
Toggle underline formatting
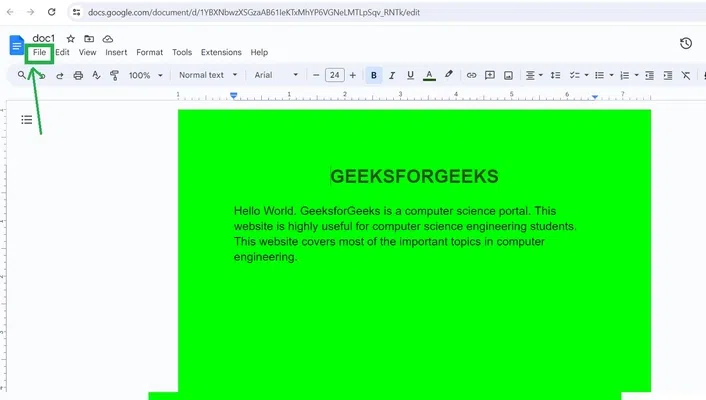click(x=410, y=75)
